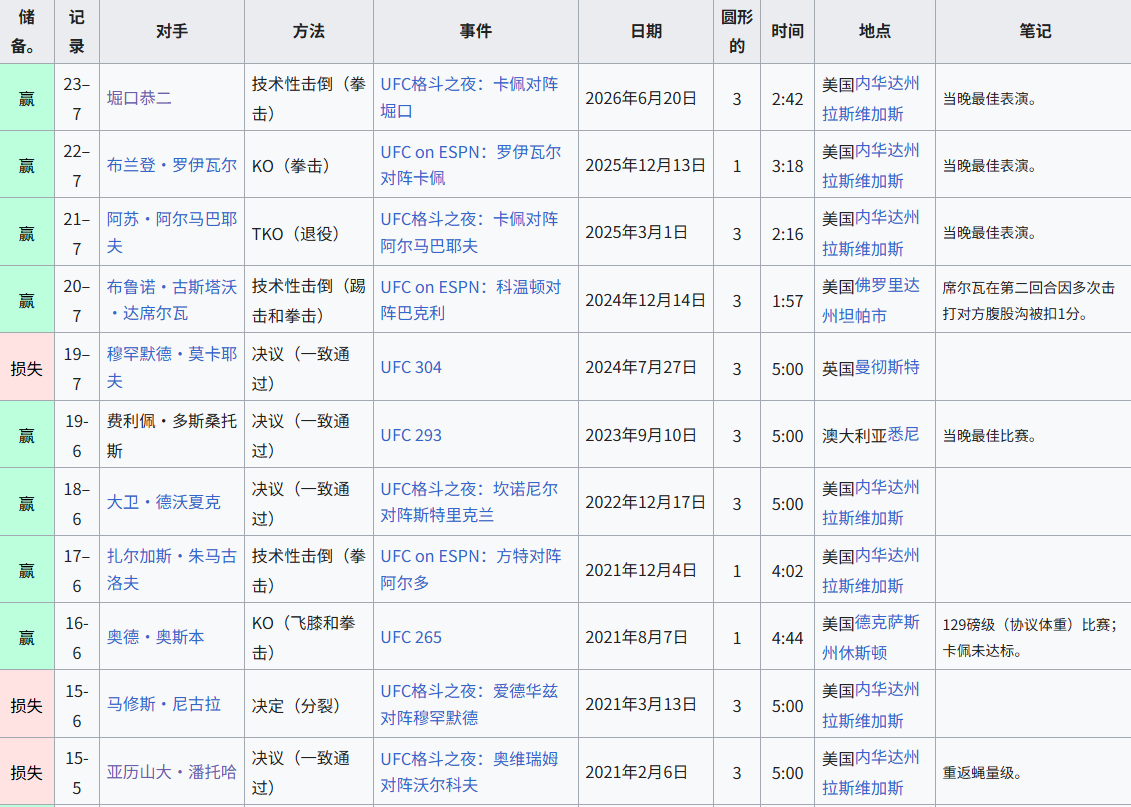Open the 奥德·奥斯本 link

(156, 637)
